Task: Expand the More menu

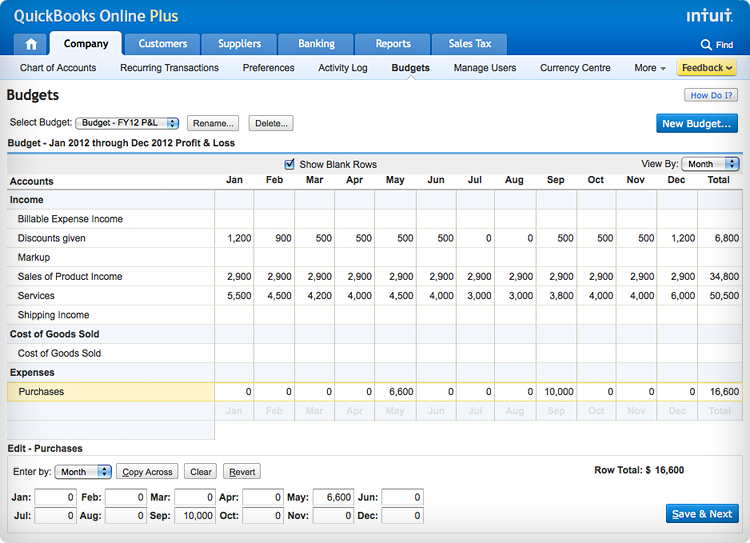Action: (650, 68)
